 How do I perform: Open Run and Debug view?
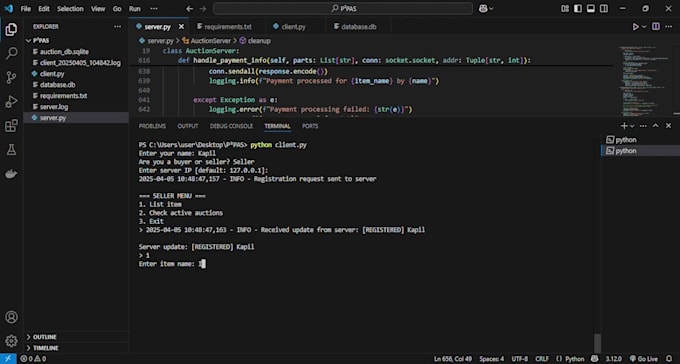(11, 102)
